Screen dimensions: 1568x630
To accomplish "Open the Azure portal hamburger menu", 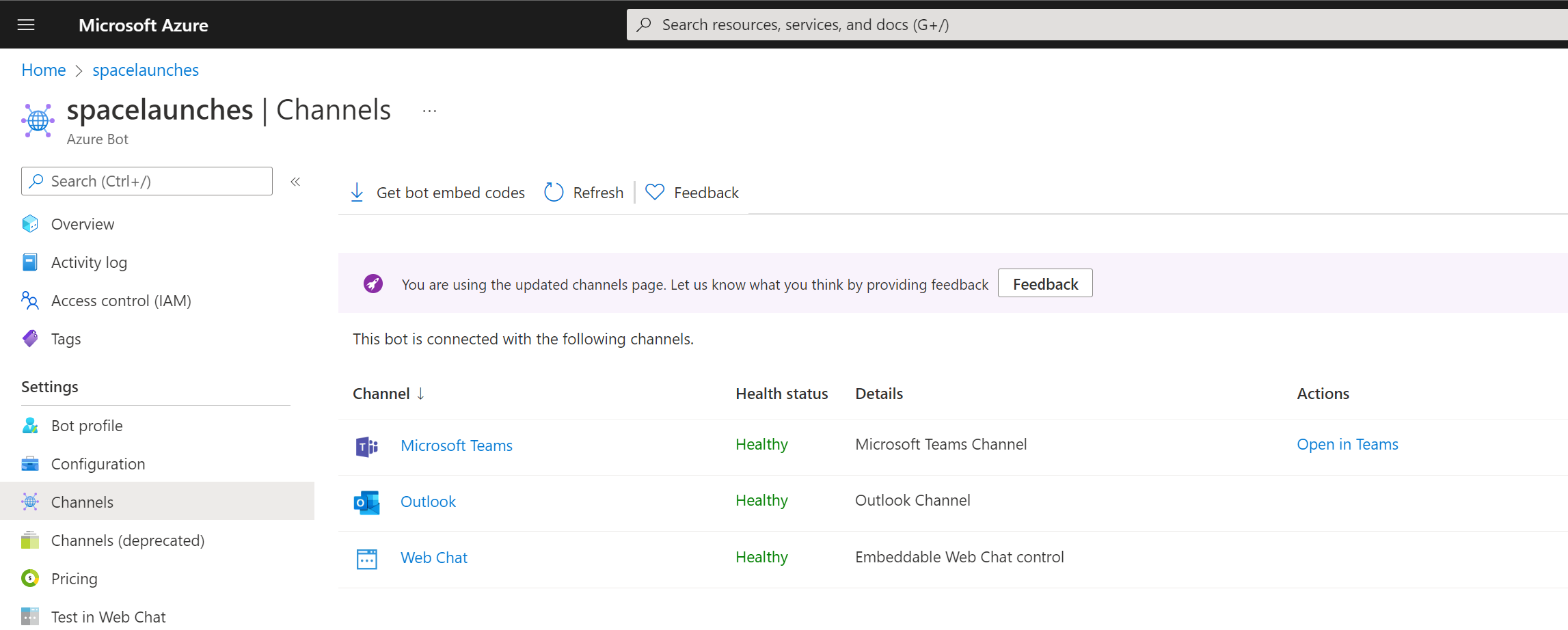I will (x=26, y=25).
